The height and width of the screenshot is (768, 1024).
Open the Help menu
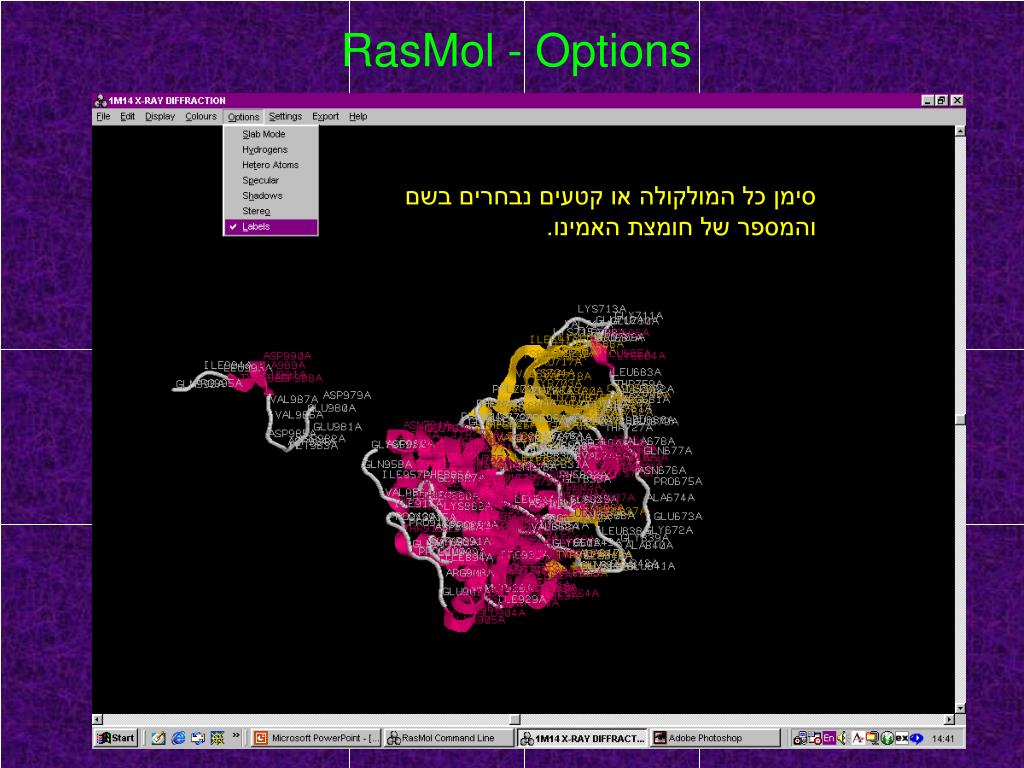pyautogui.click(x=358, y=116)
